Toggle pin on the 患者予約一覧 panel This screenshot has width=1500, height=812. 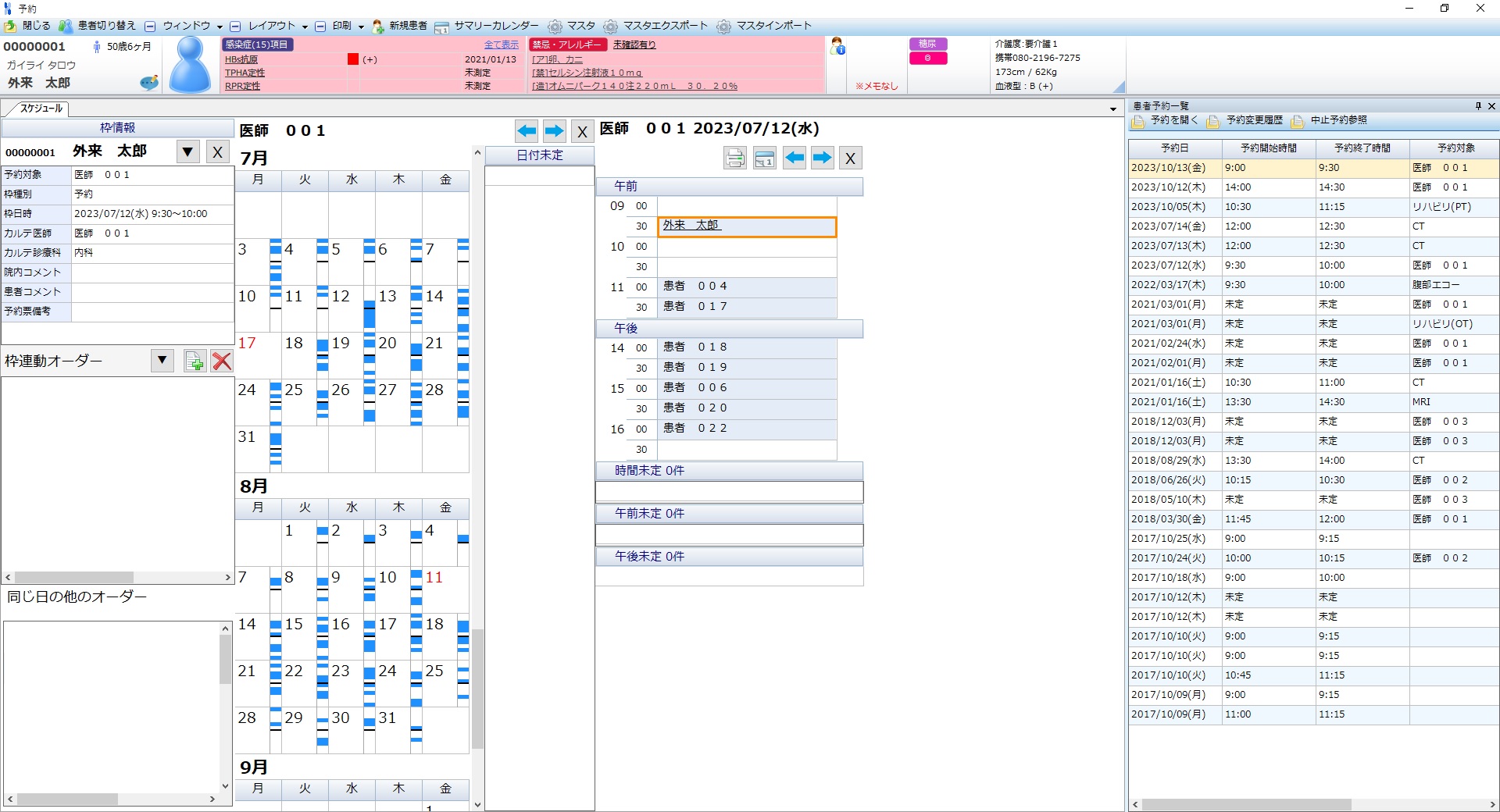1478,106
